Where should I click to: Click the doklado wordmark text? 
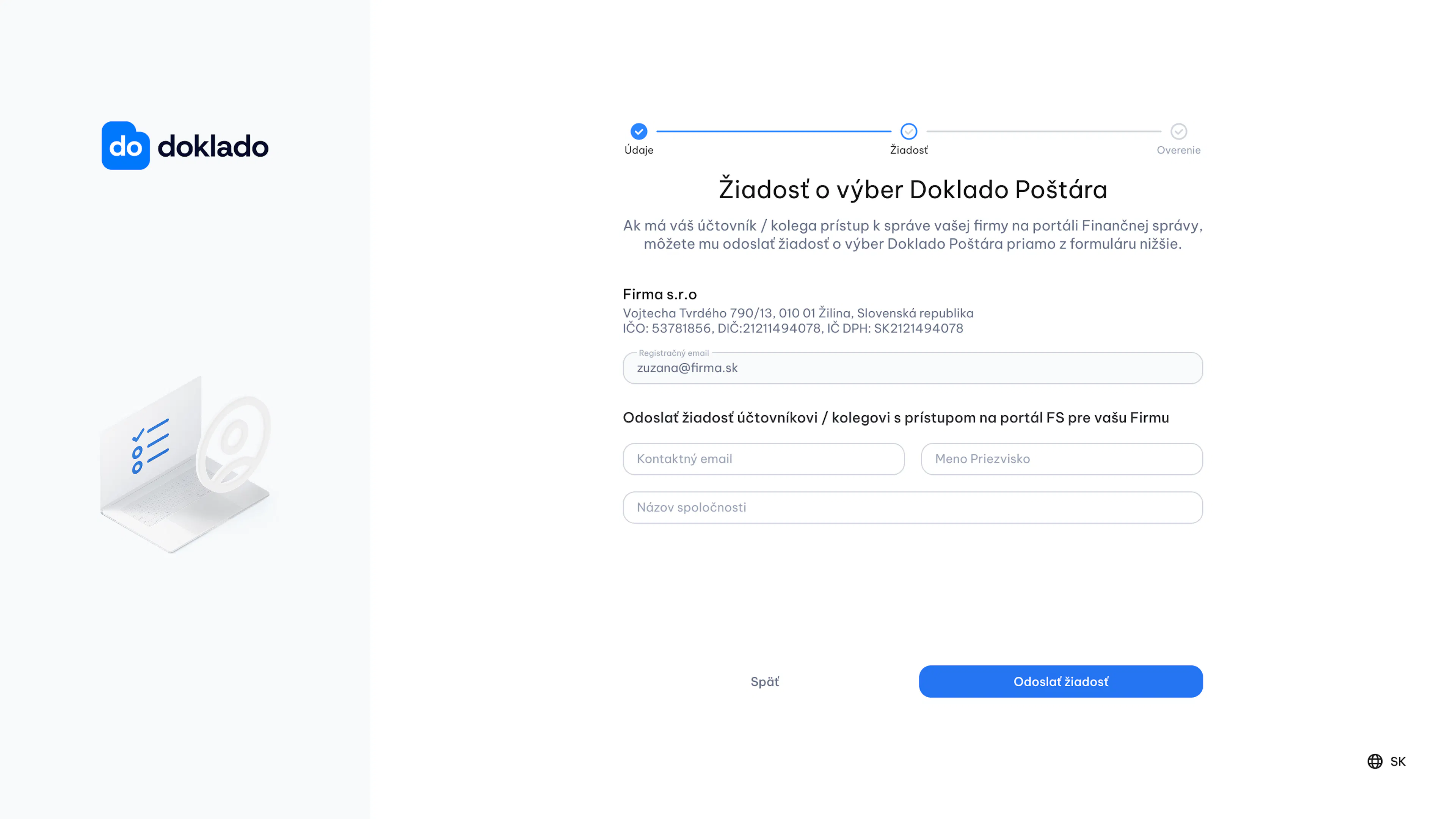click(213, 146)
